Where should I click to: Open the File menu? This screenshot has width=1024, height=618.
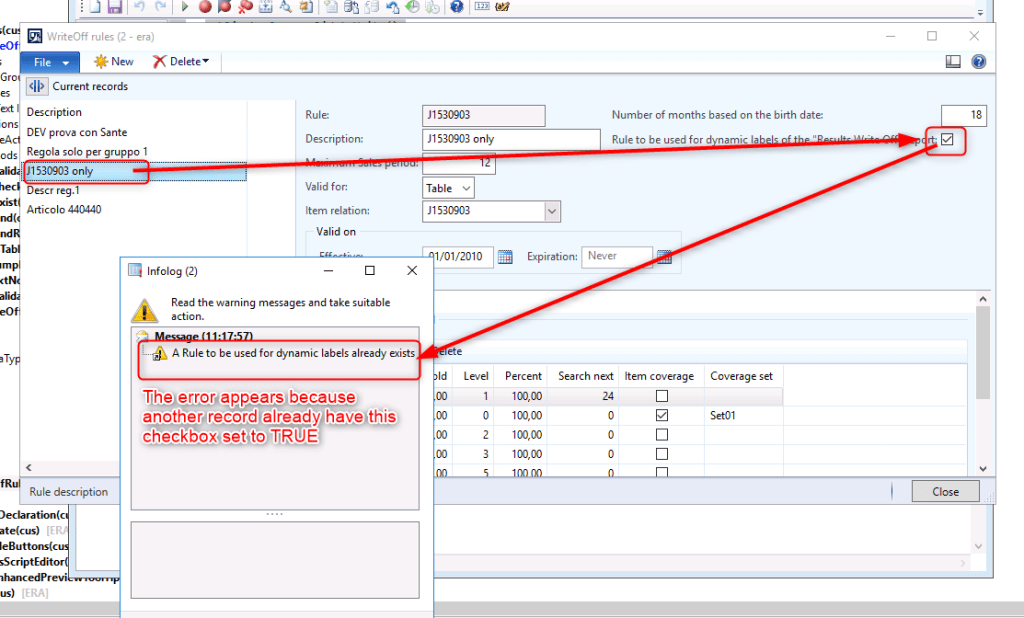click(x=49, y=62)
